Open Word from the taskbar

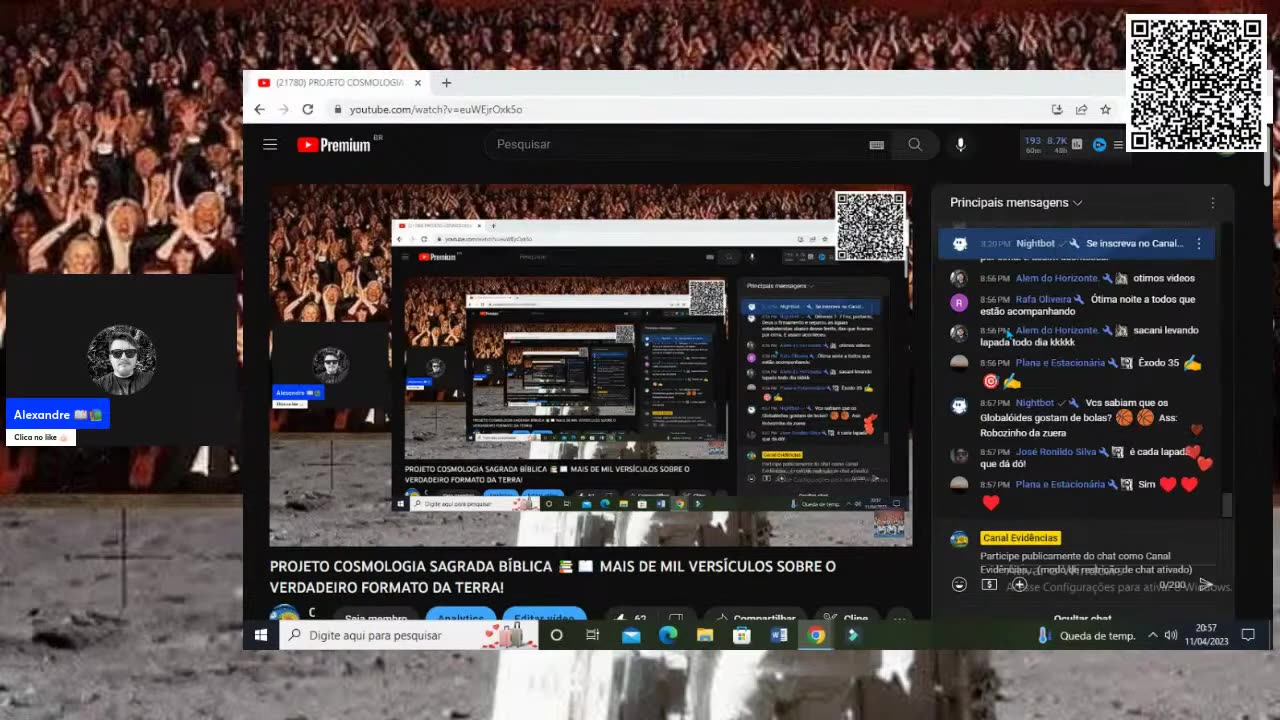(x=779, y=635)
